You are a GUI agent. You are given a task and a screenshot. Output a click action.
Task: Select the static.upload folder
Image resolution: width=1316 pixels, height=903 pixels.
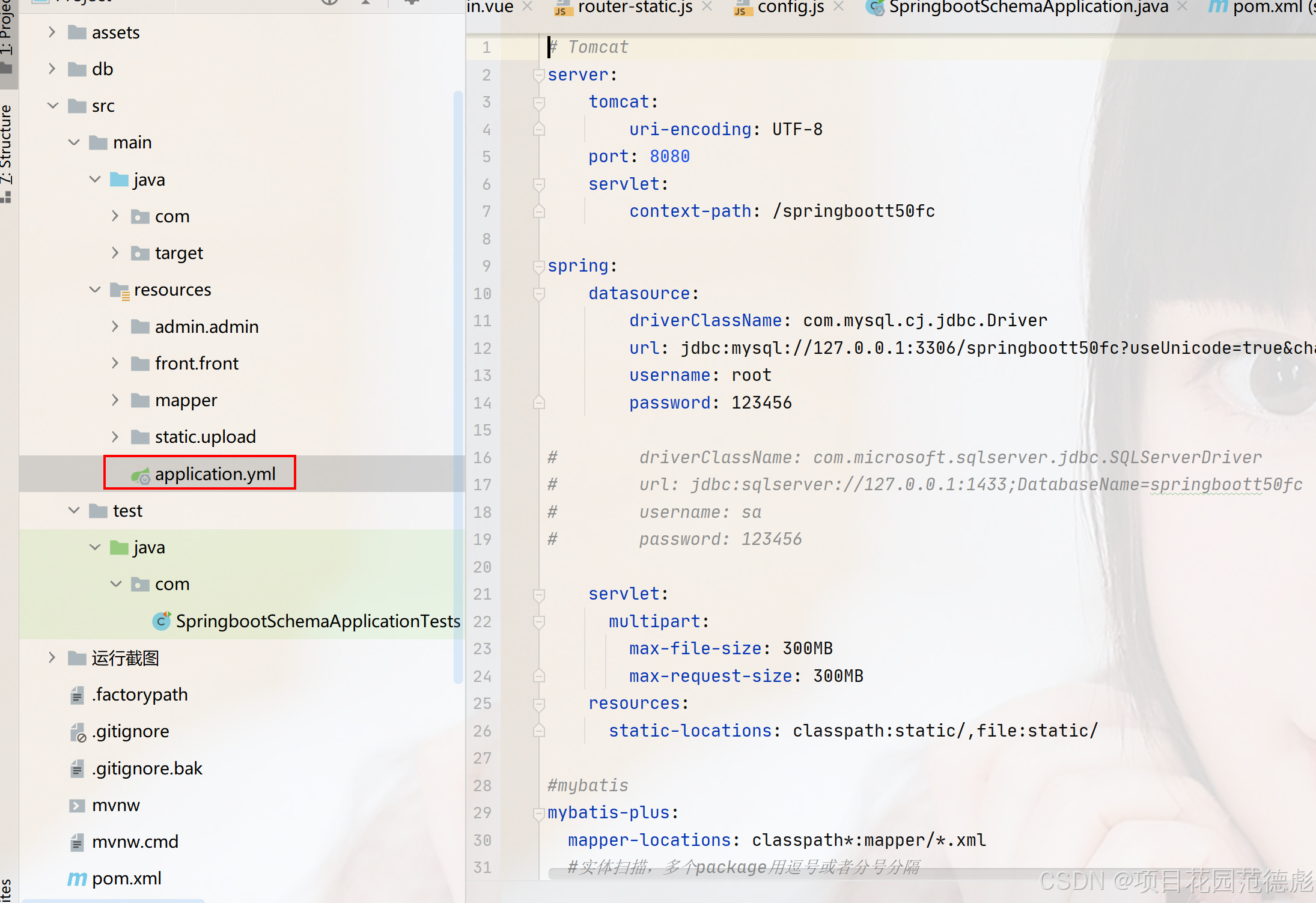click(x=205, y=437)
